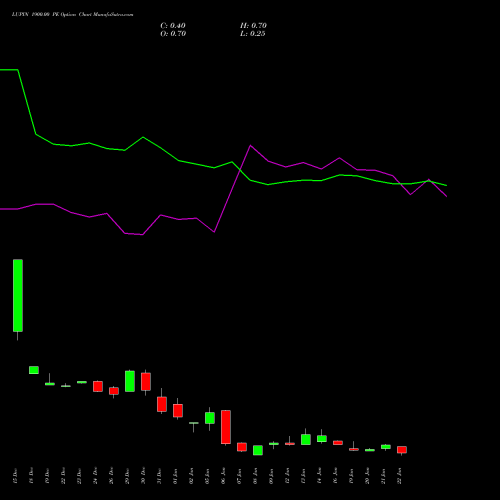Click the purple line peak above 07 Jan

click(x=250, y=145)
